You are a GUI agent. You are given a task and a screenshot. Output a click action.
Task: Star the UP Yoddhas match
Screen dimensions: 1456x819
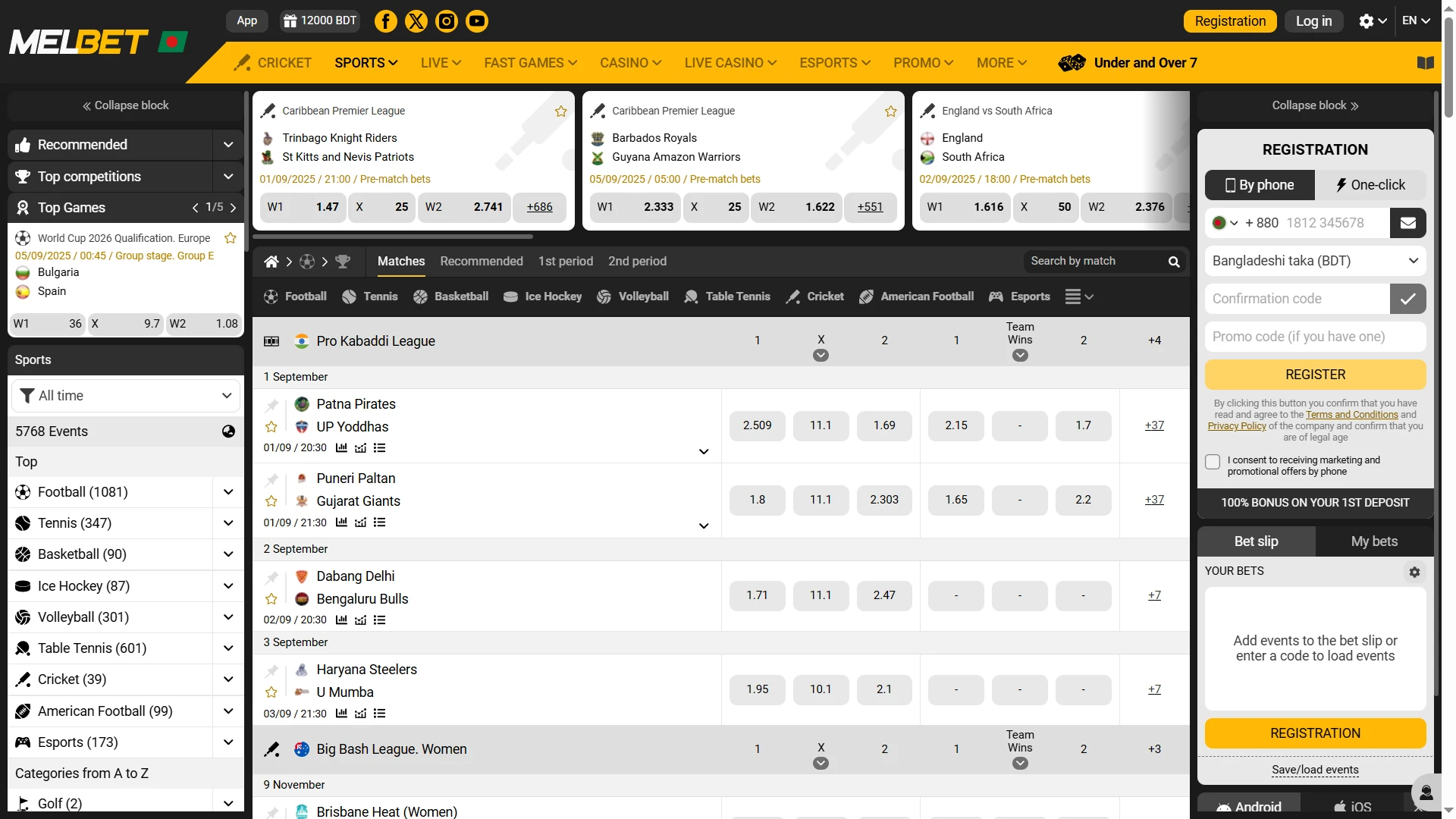[271, 426]
